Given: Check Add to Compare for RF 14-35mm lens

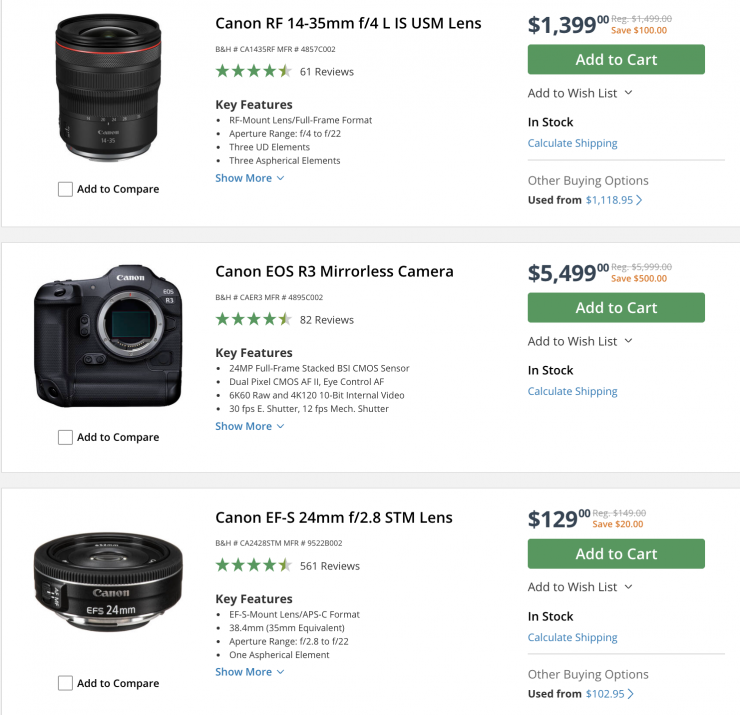Looking at the screenshot, I should (66, 189).
